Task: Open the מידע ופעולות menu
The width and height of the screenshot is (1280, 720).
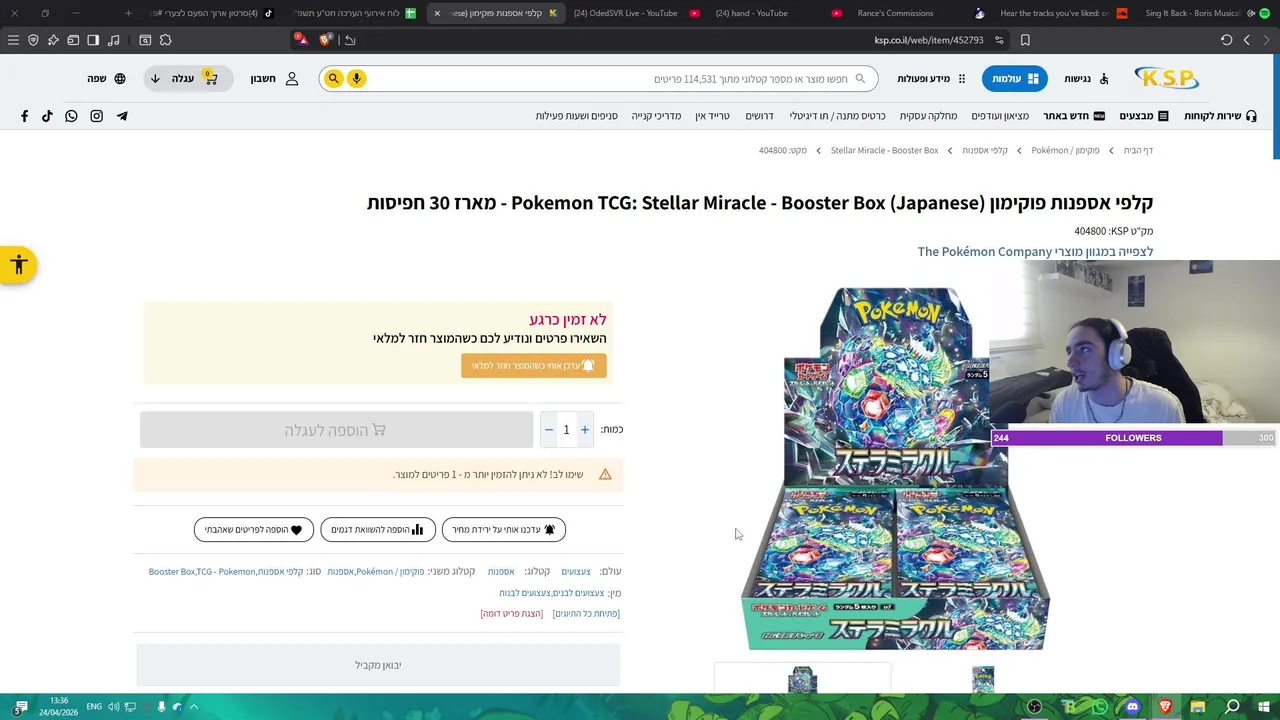Action: click(x=931, y=78)
